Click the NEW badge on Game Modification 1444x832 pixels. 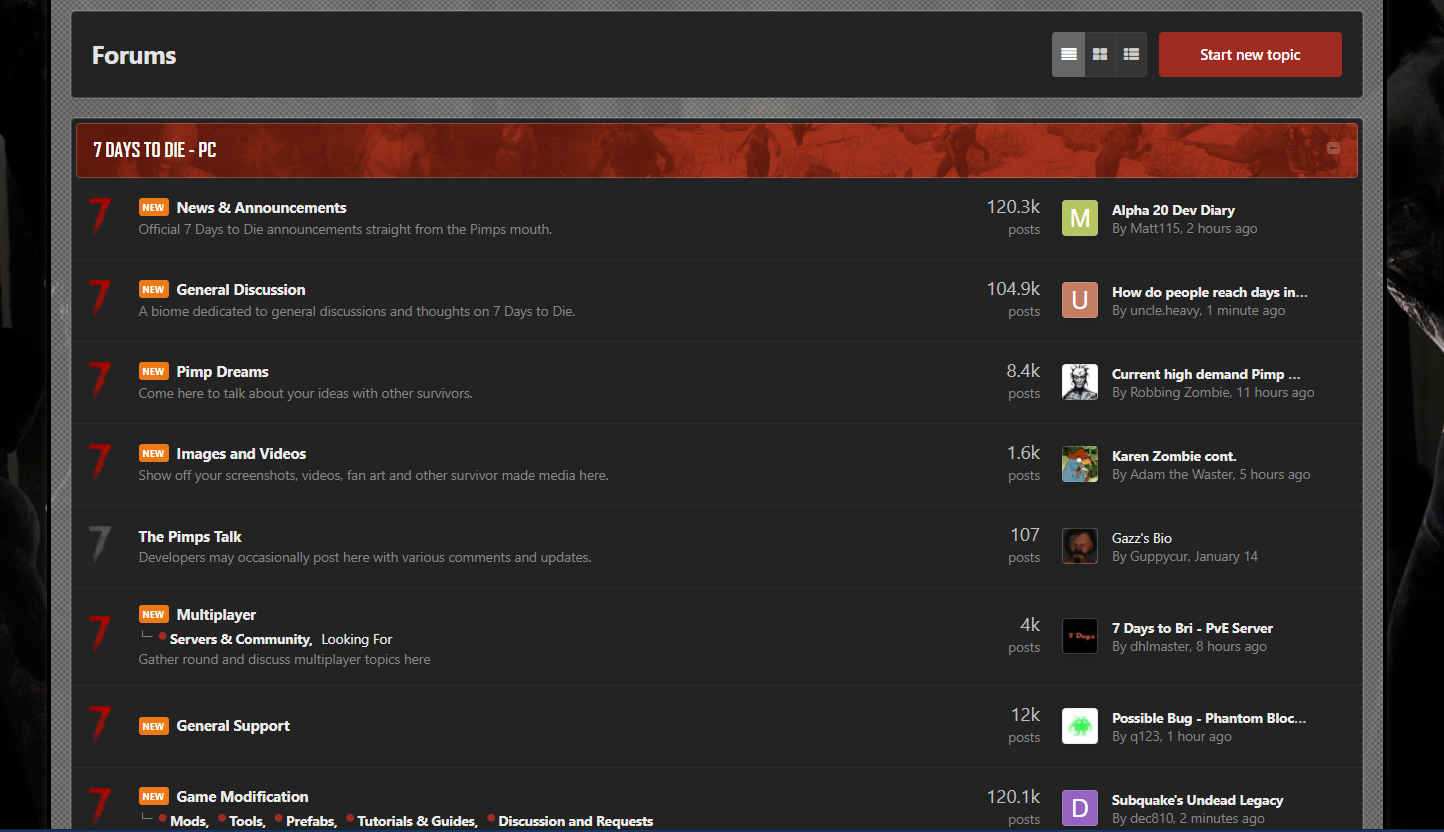coord(153,797)
